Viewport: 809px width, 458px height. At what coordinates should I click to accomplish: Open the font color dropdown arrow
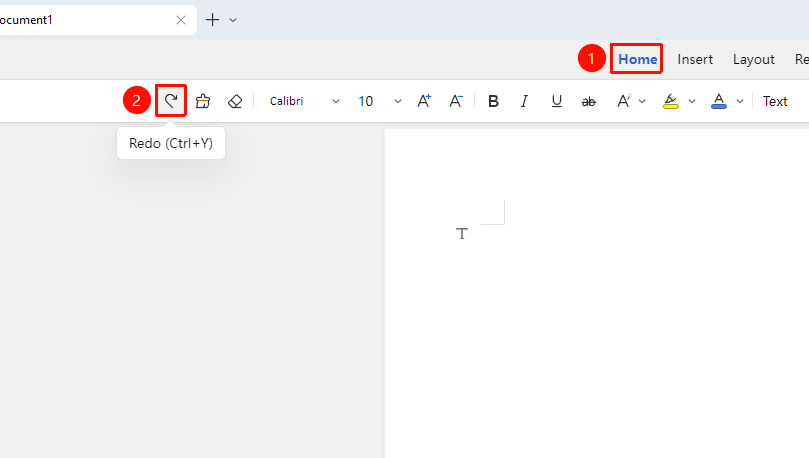click(740, 102)
